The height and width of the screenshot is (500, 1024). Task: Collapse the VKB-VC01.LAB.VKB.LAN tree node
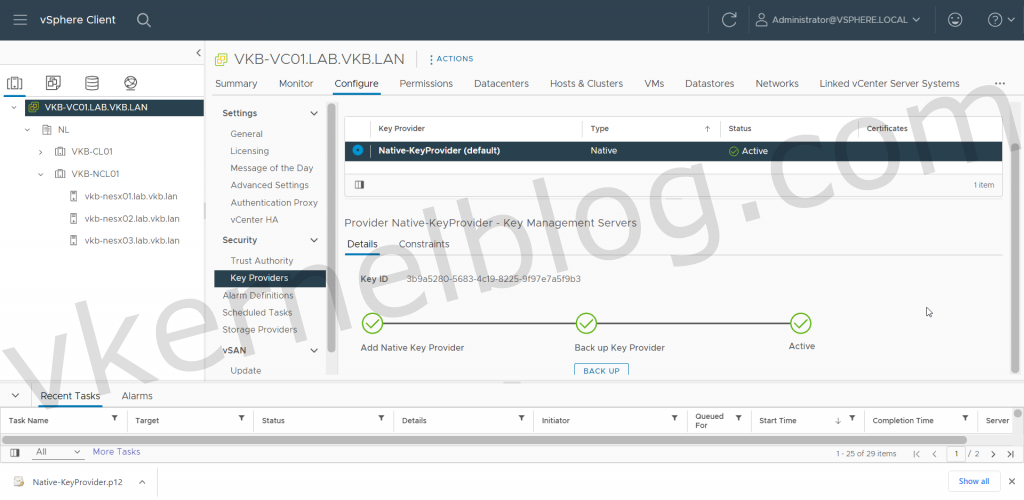(14, 107)
